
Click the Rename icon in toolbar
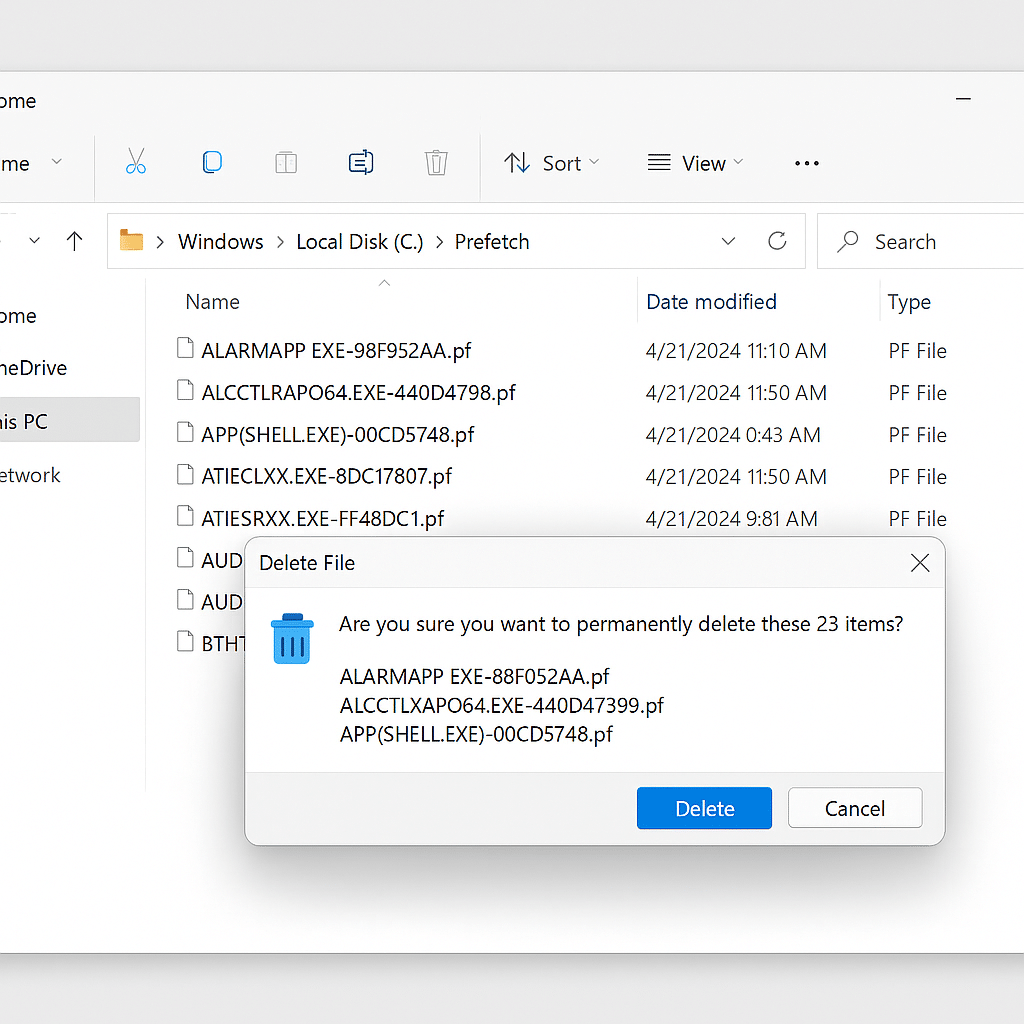(x=360, y=162)
